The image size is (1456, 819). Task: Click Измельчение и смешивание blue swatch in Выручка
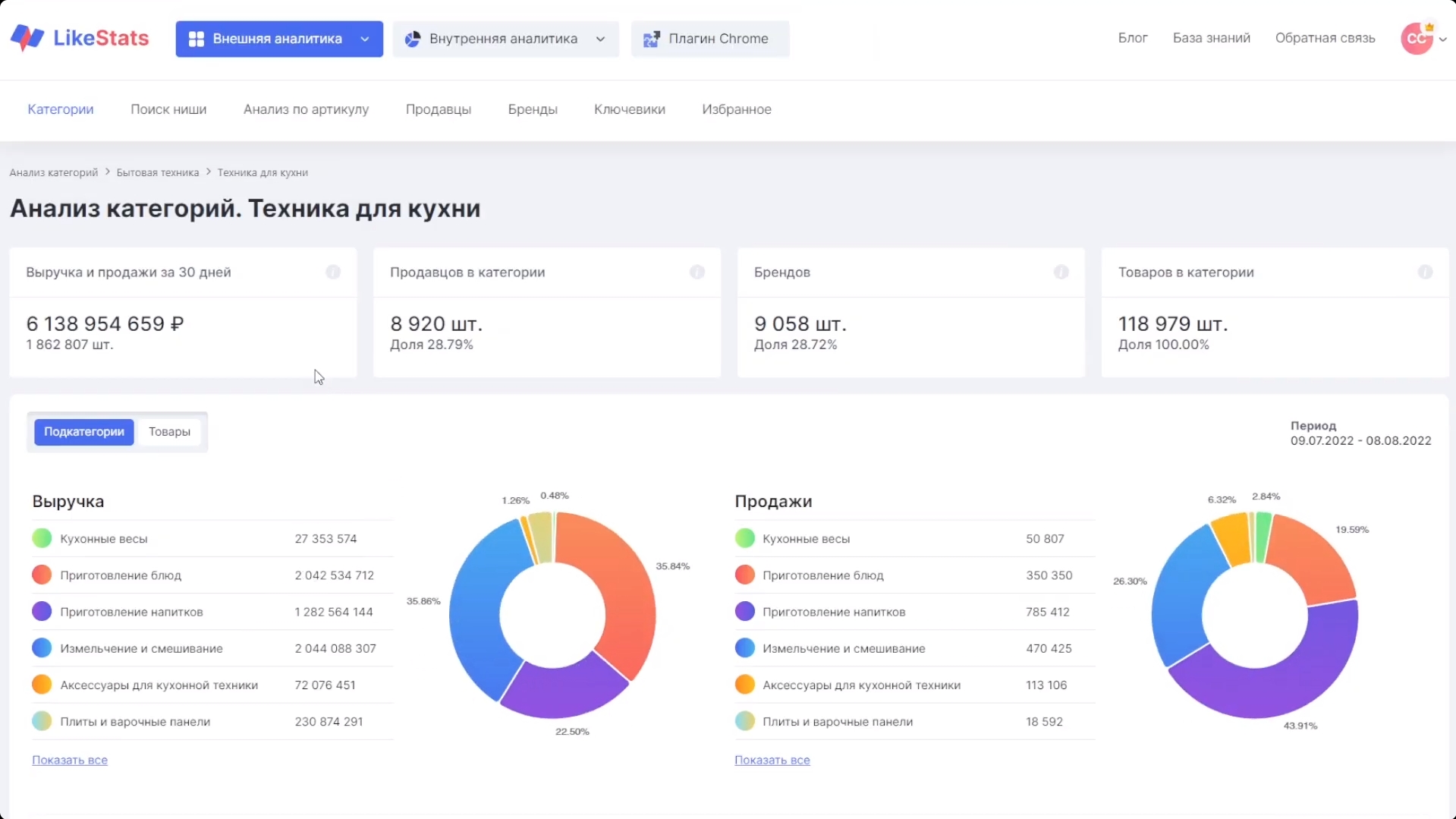click(x=42, y=647)
